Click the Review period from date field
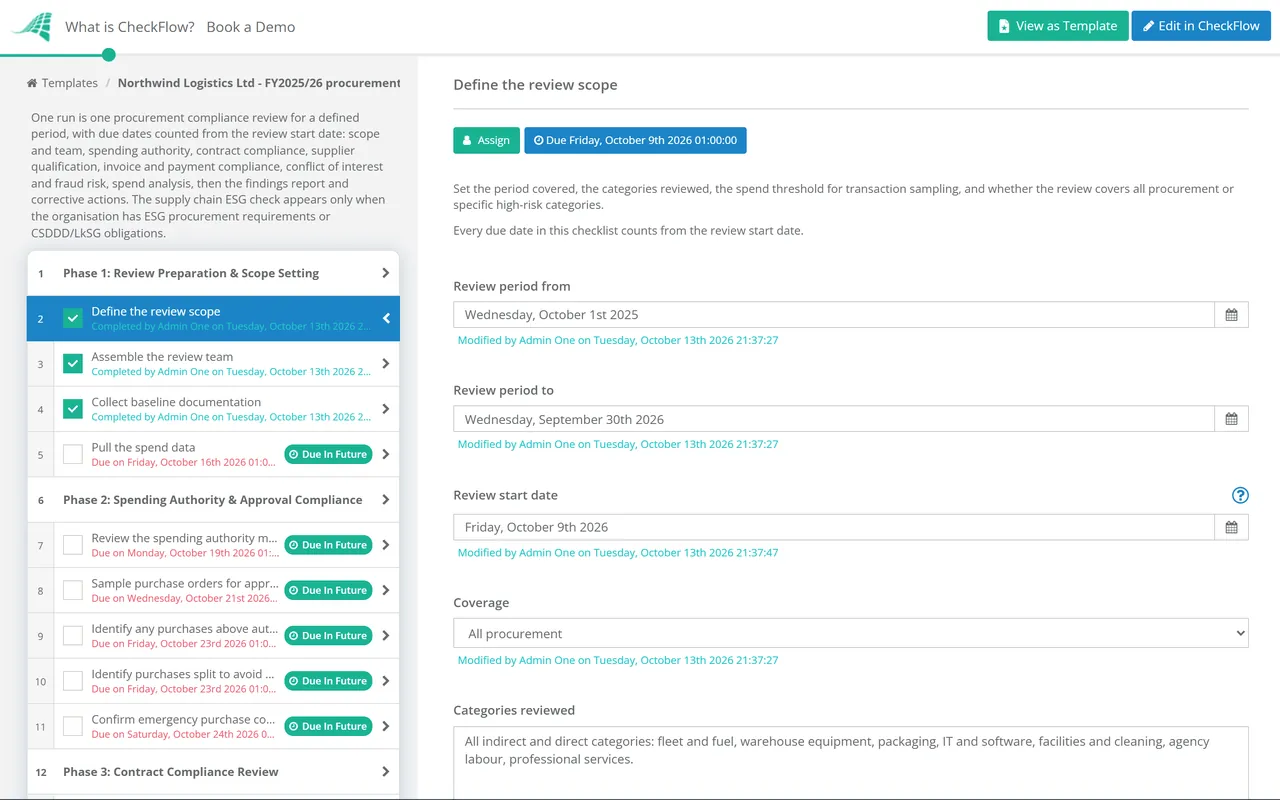The width and height of the screenshot is (1280, 800). tap(834, 315)
